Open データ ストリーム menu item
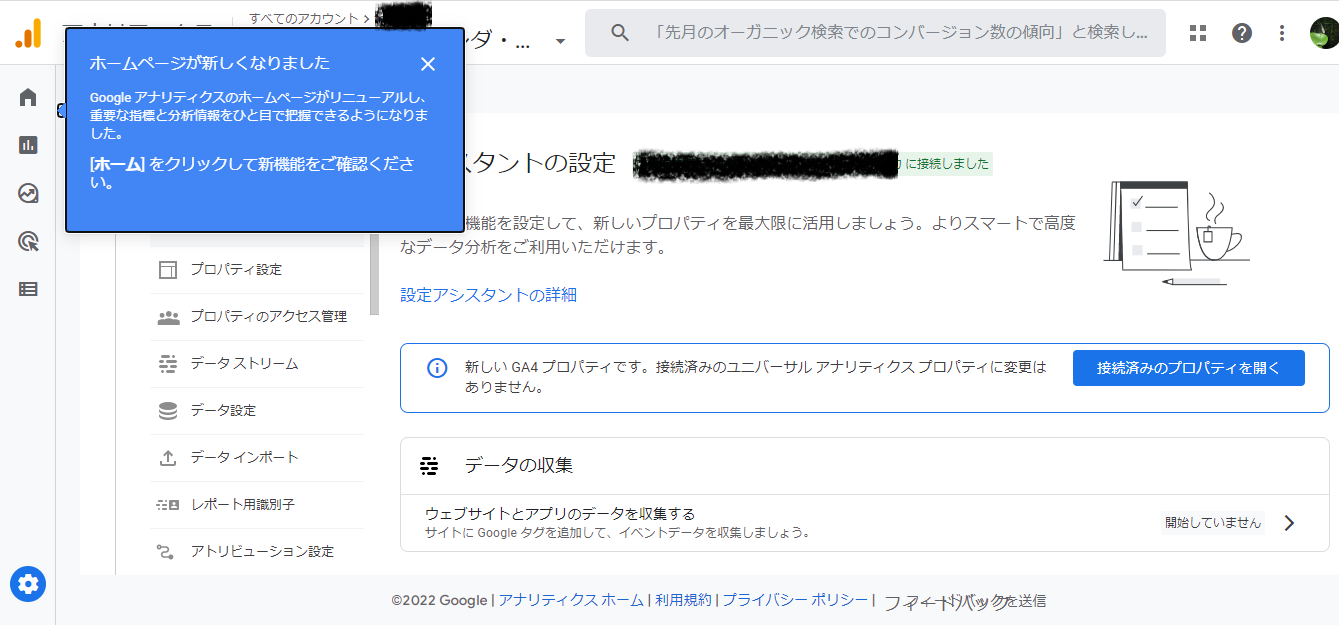This screenshot has height=625, width=1339. (x=257, y=363)
